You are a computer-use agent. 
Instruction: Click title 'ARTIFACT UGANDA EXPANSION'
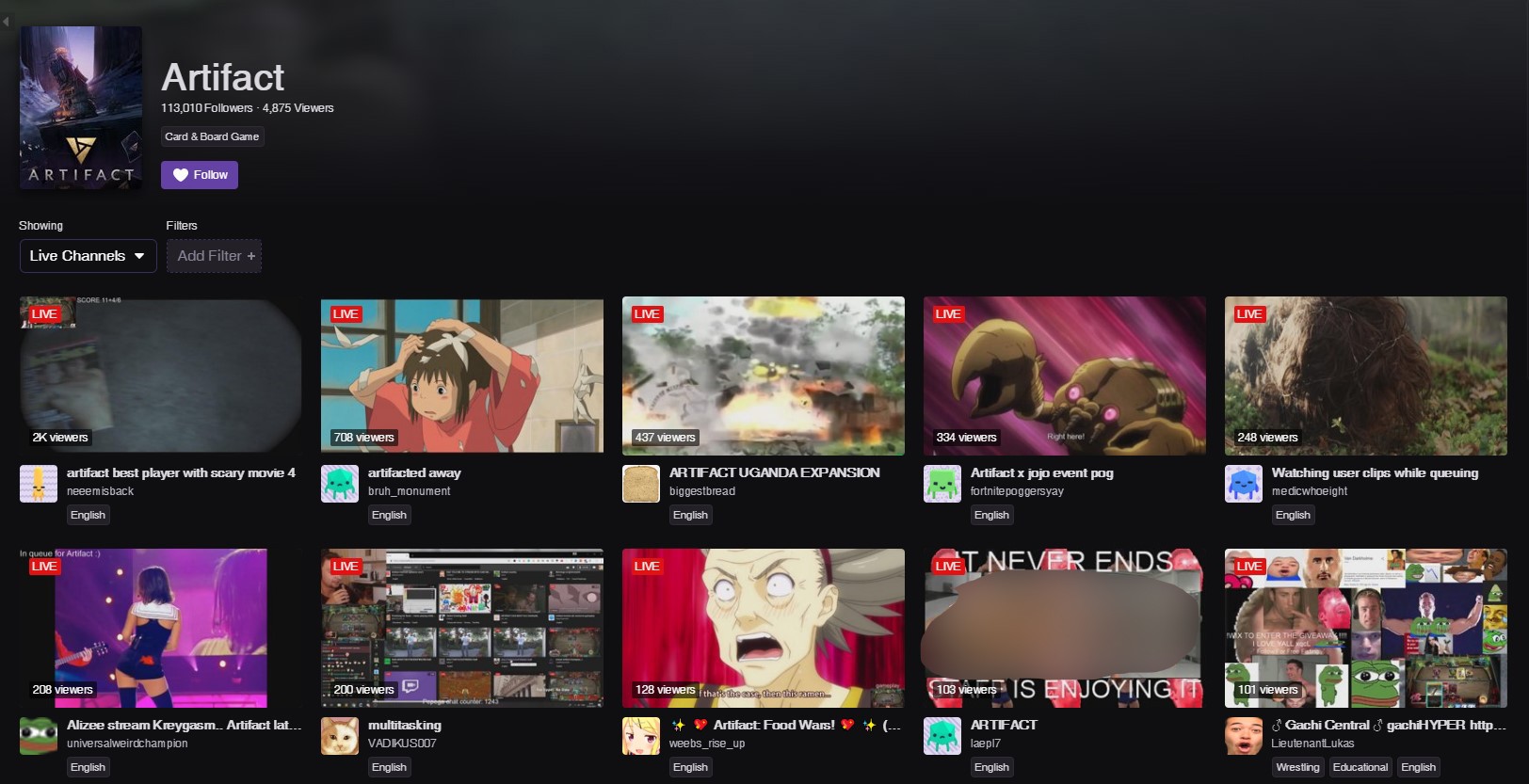pyautogui.click(x=775, y=472)
